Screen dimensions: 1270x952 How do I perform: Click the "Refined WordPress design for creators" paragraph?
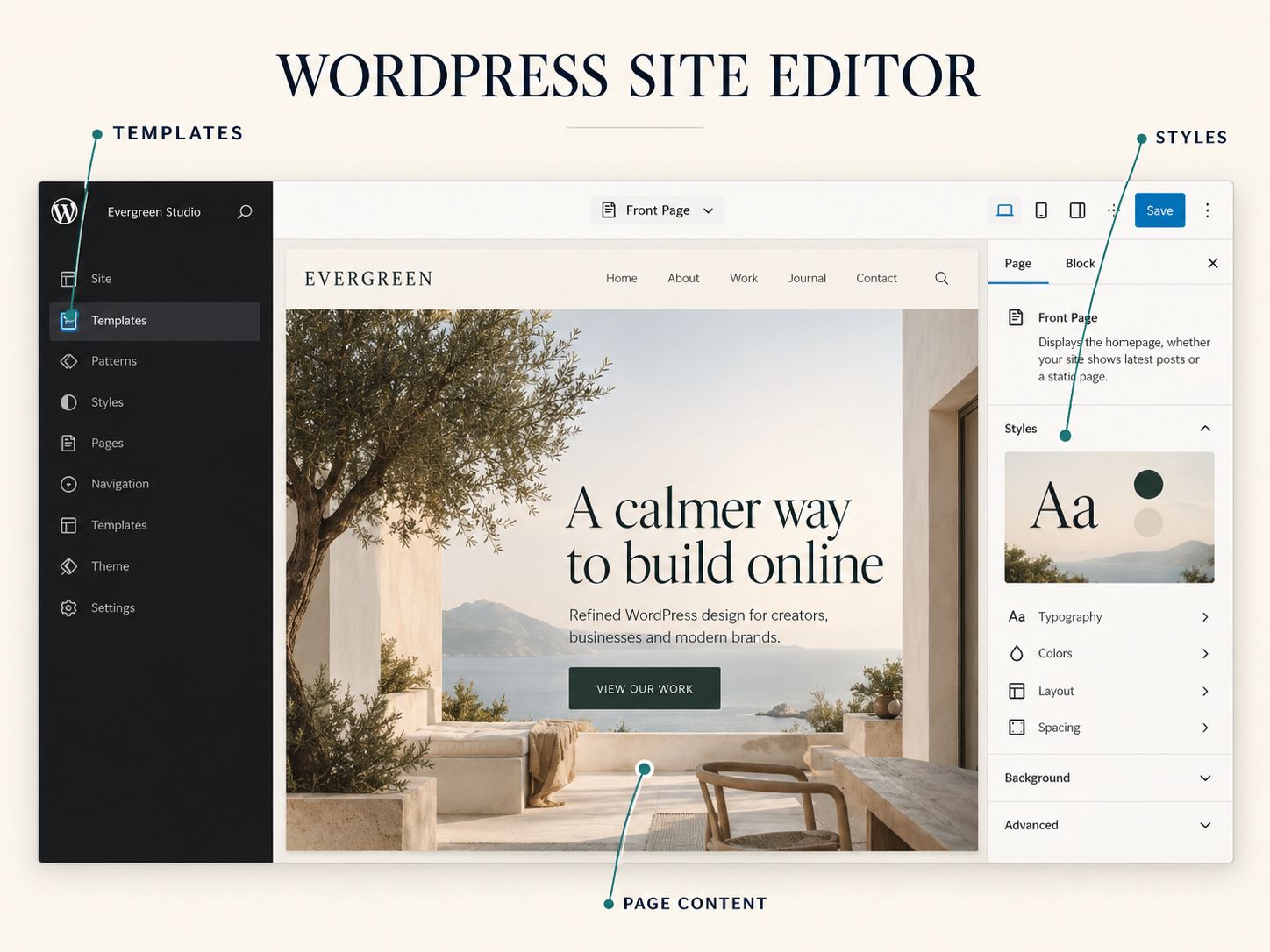click(699, 627)
